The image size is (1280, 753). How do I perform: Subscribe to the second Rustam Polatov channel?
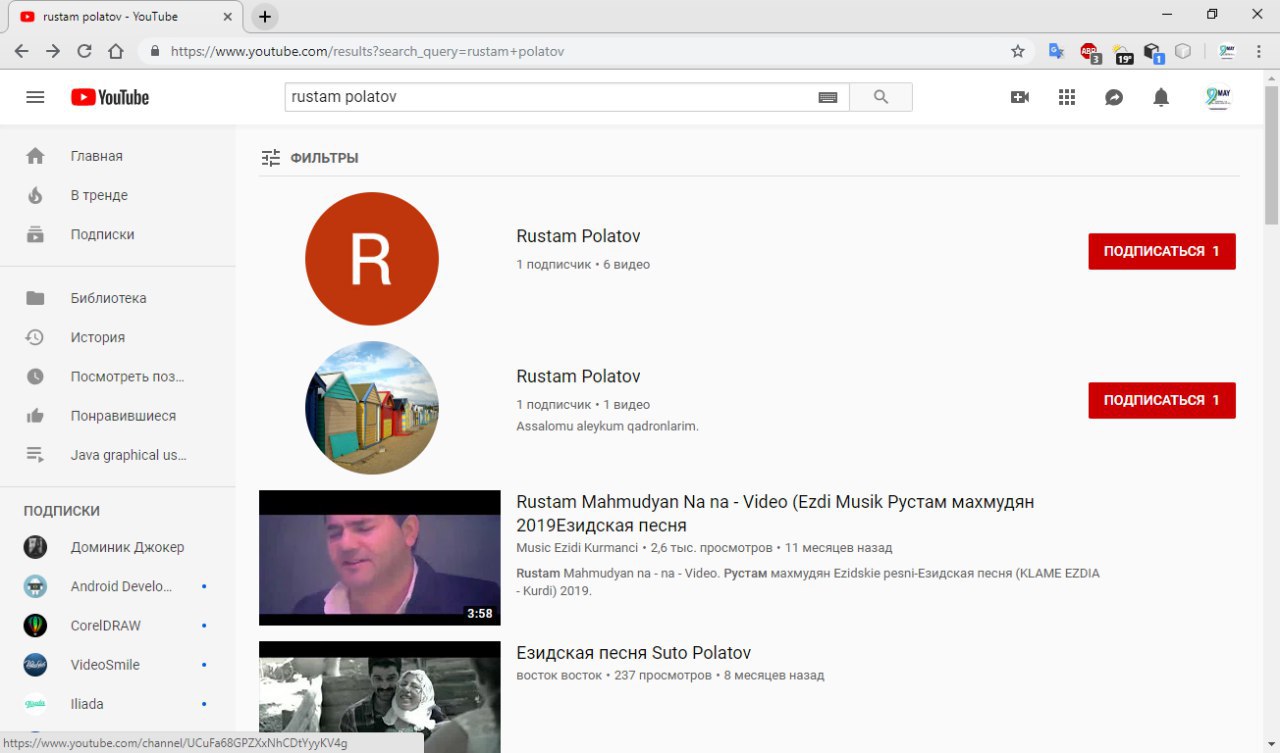(x=1162, y=400)
